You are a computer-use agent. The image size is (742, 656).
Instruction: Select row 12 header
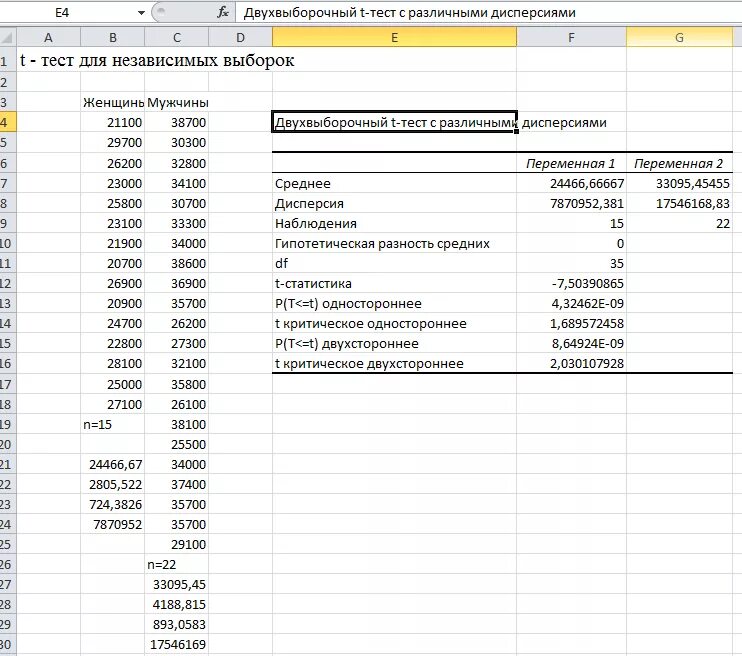click(x=7, y=283)
